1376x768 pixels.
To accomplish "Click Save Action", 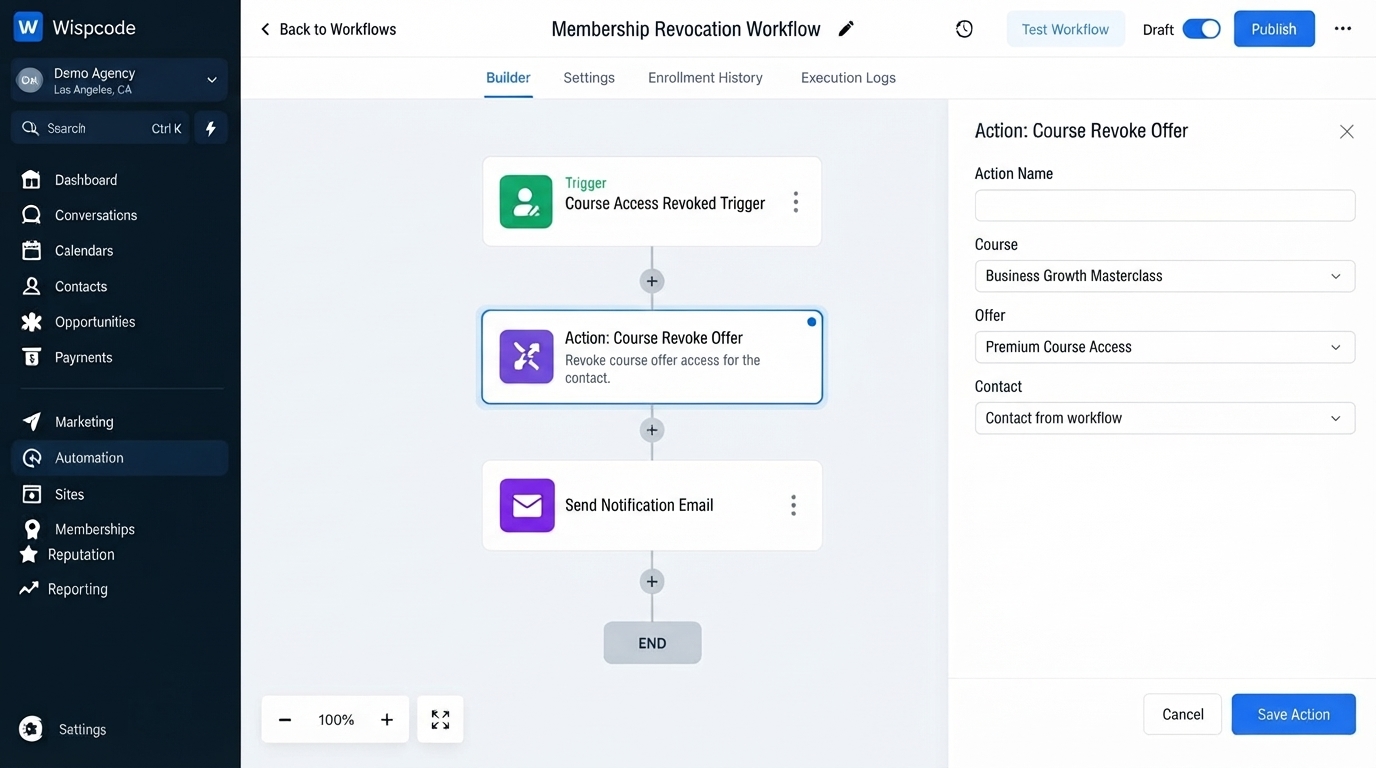I will point(1294,714).
